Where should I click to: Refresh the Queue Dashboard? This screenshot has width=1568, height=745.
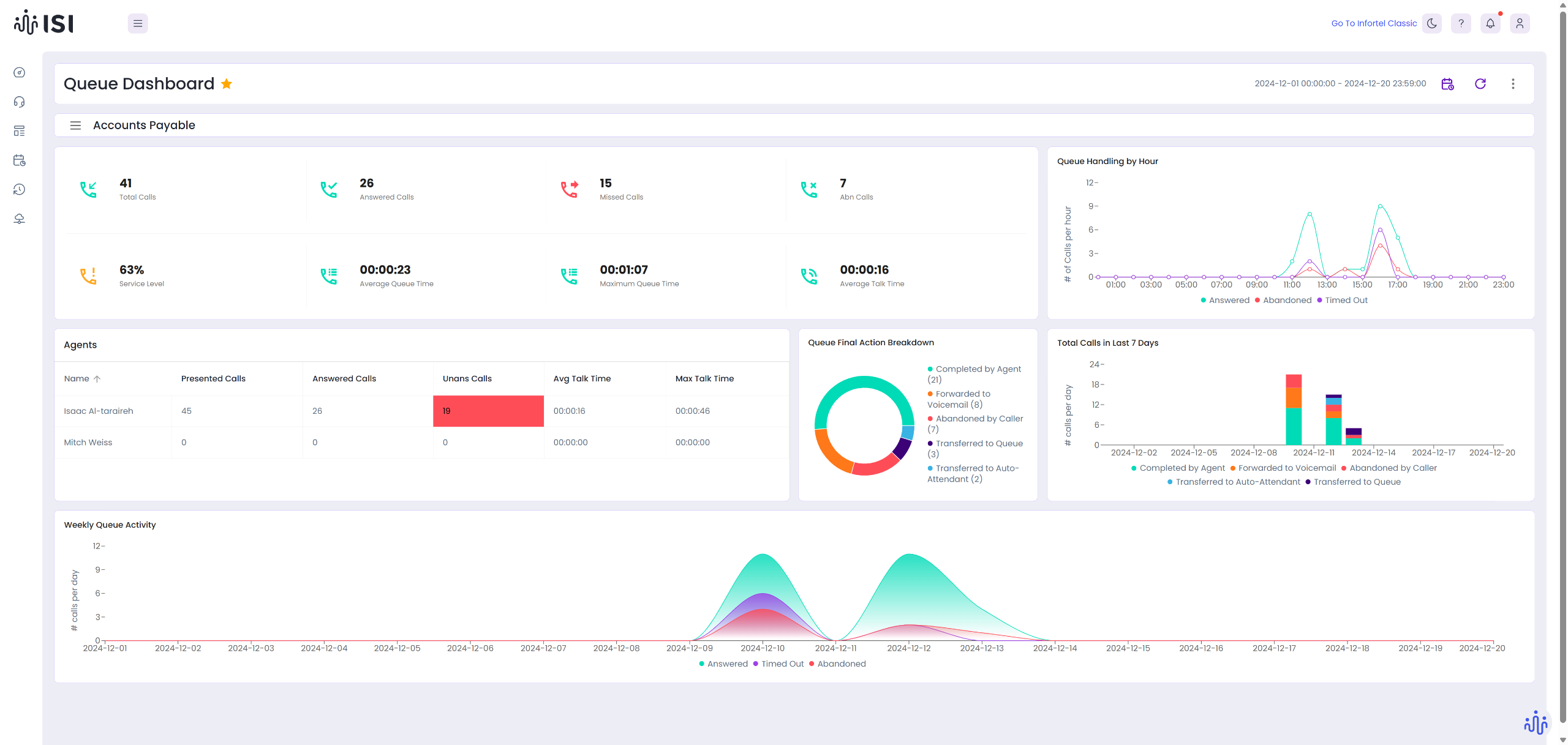pyautogui.click(x=1480, y=84)
